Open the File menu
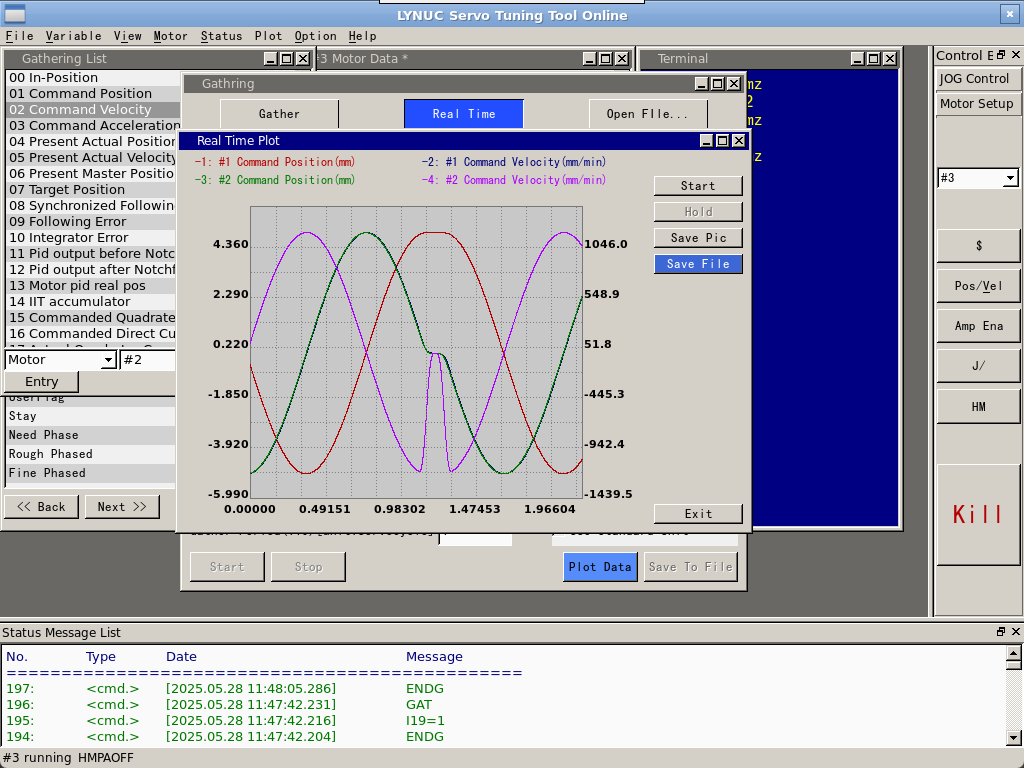1024x768 pixels. (x=20, y=36)
